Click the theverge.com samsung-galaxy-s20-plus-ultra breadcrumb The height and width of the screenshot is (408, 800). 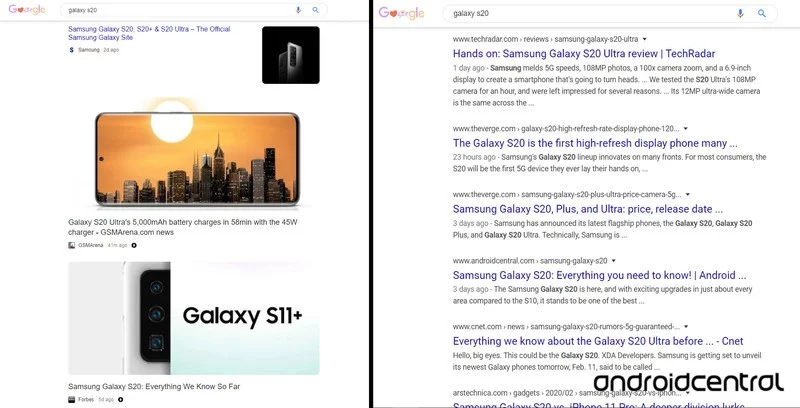coord(567,194)
